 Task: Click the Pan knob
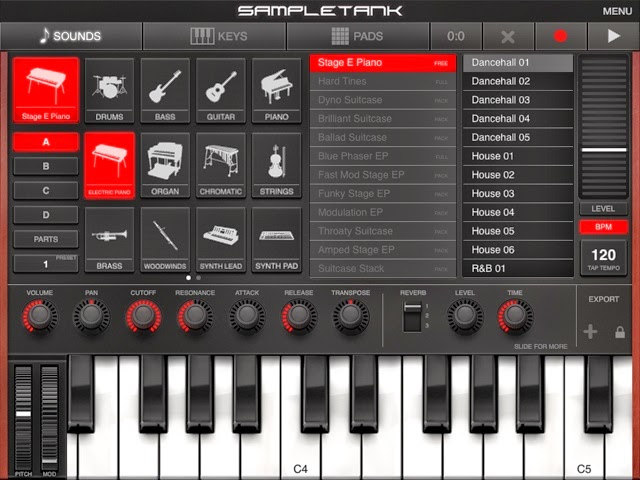click(x=91, y=316)
